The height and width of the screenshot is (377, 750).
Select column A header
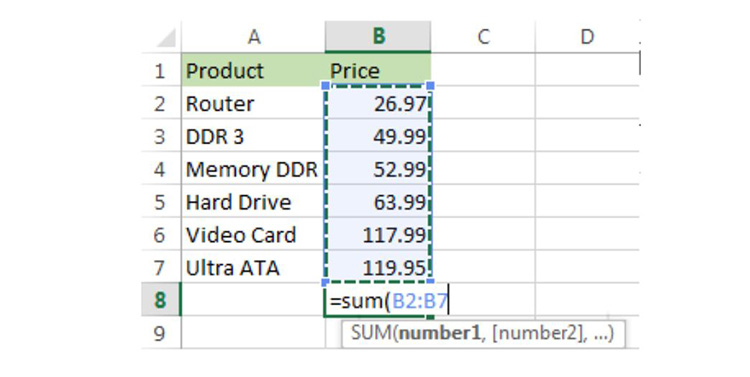pos(254,36)
